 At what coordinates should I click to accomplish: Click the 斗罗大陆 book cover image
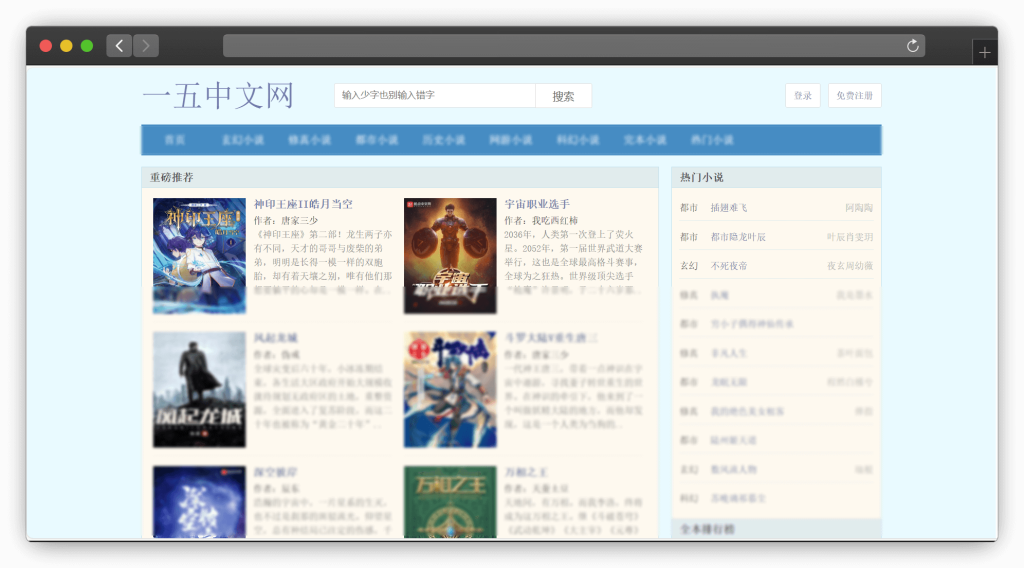450,390
